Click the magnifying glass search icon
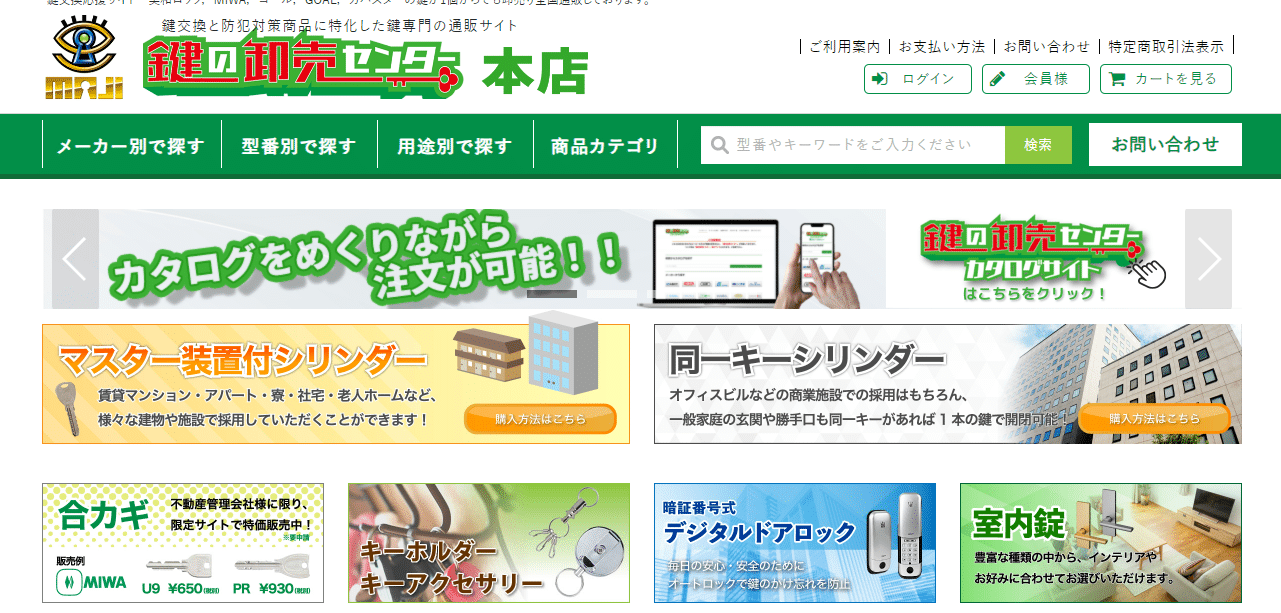 click(x=719, y=145)
